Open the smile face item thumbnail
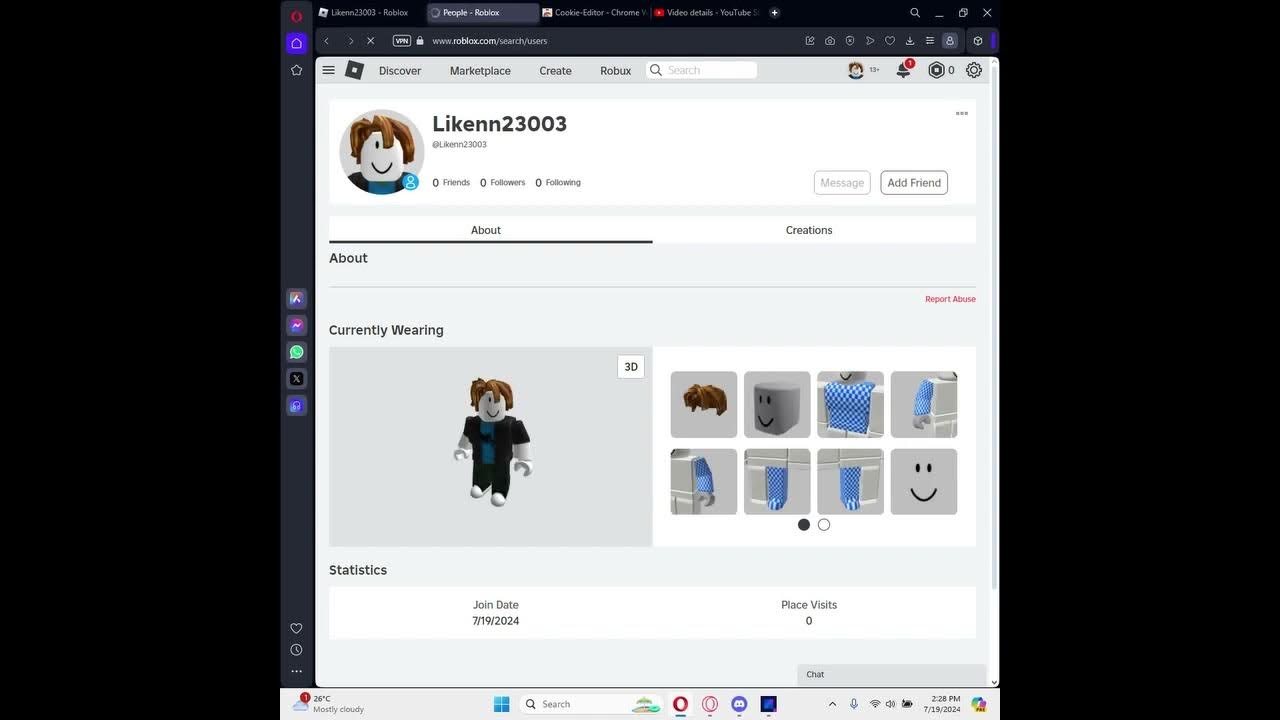 [x=924, y=482]
